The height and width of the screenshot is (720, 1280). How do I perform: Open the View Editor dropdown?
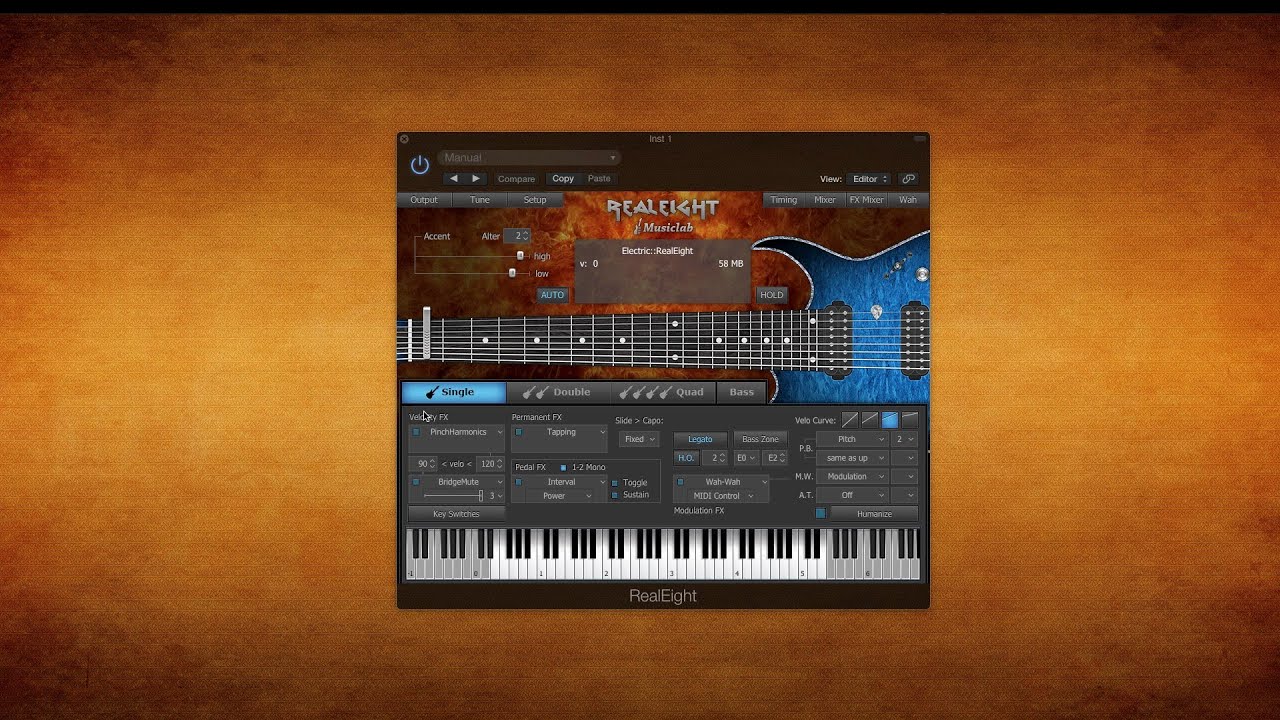tap(869, 179)
